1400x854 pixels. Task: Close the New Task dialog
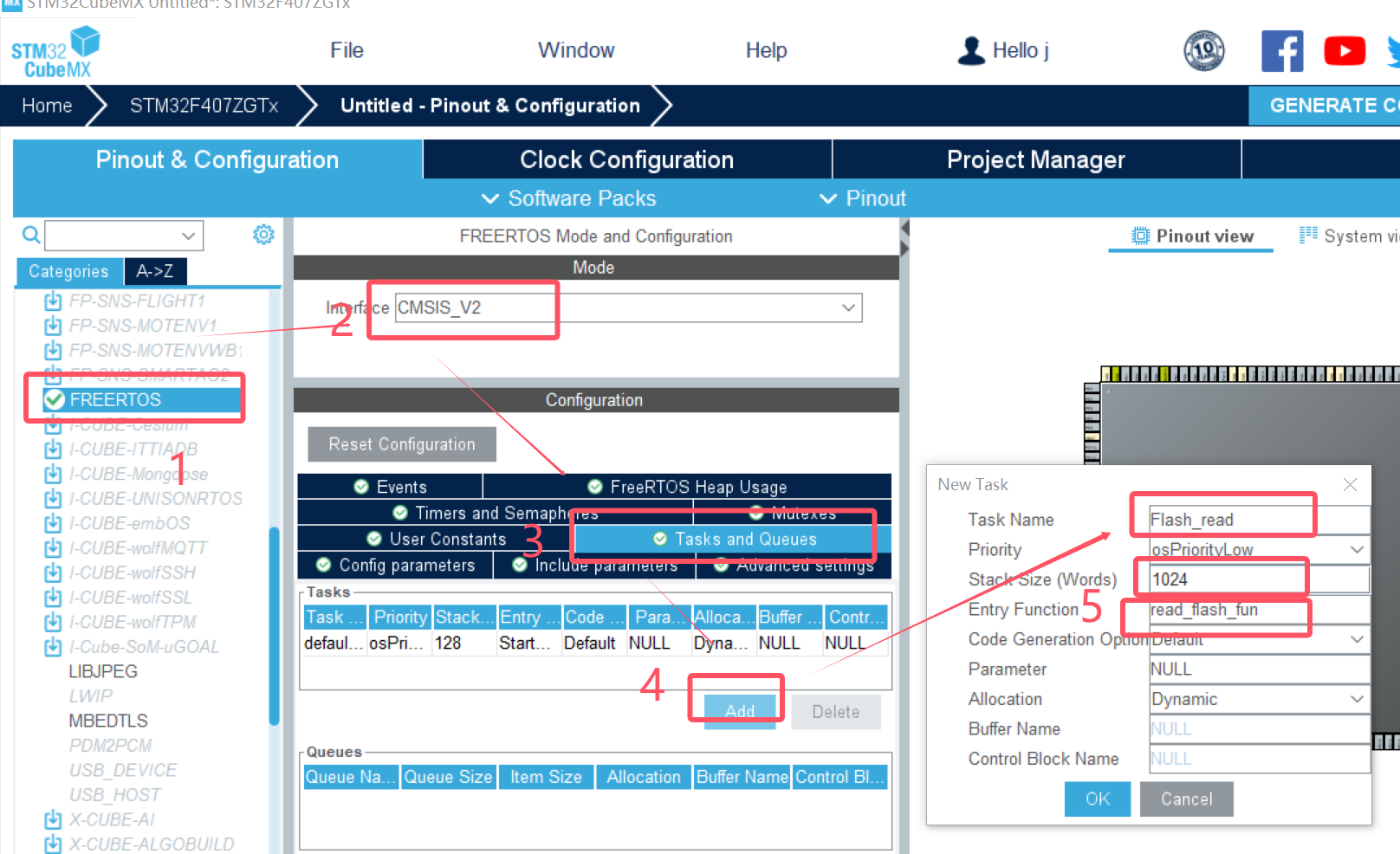click(1350, 485)
